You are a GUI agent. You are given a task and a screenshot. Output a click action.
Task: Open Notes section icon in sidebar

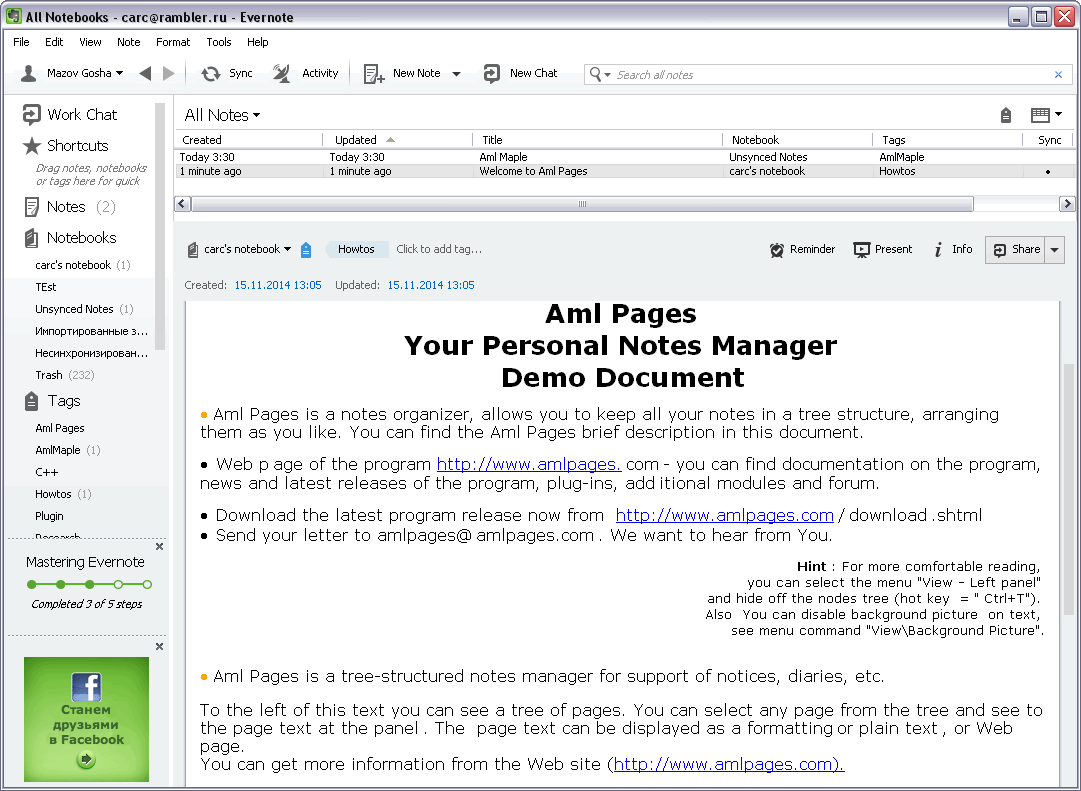click(x=31, y=207)
